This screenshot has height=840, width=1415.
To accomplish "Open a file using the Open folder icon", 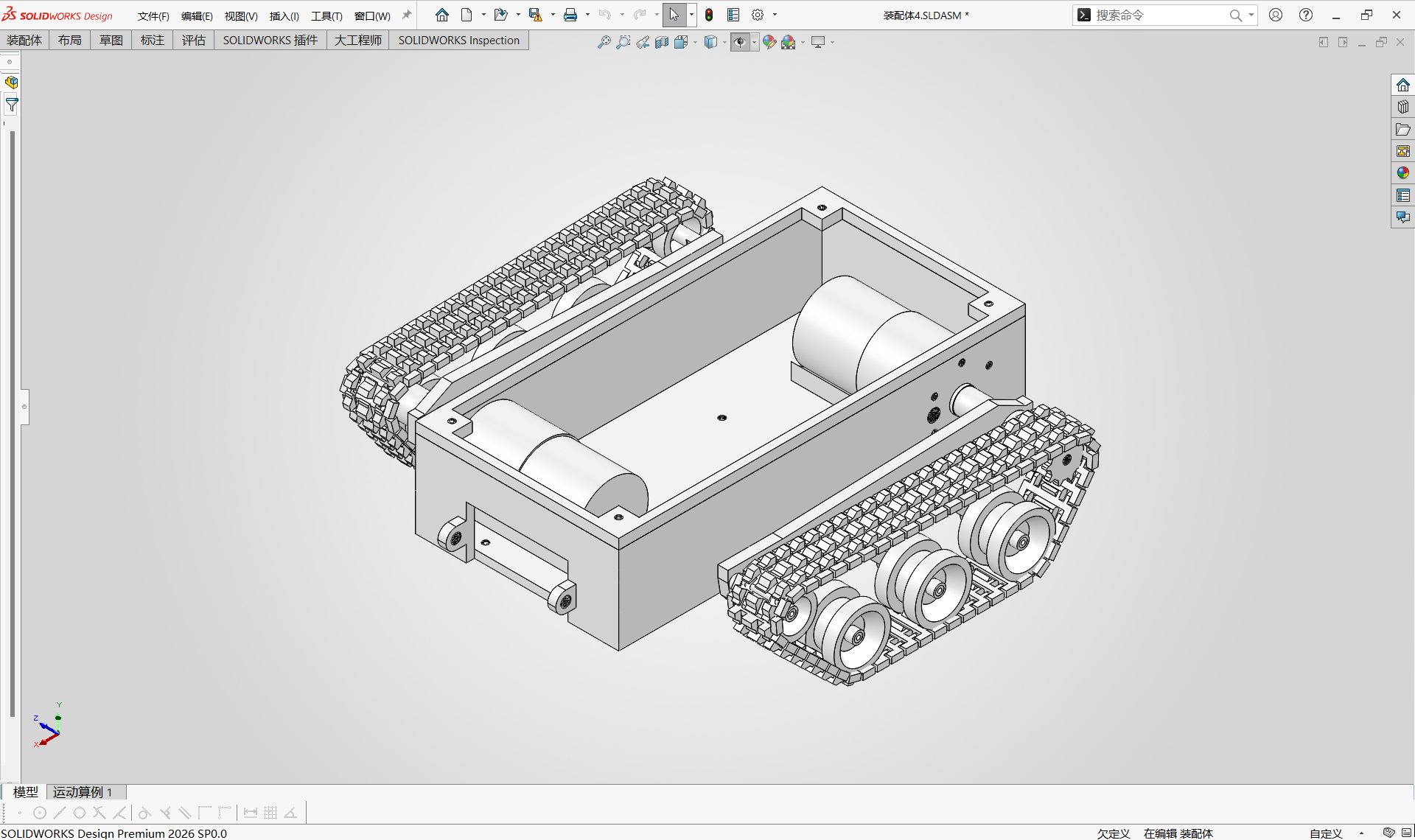I will point(501,15).
